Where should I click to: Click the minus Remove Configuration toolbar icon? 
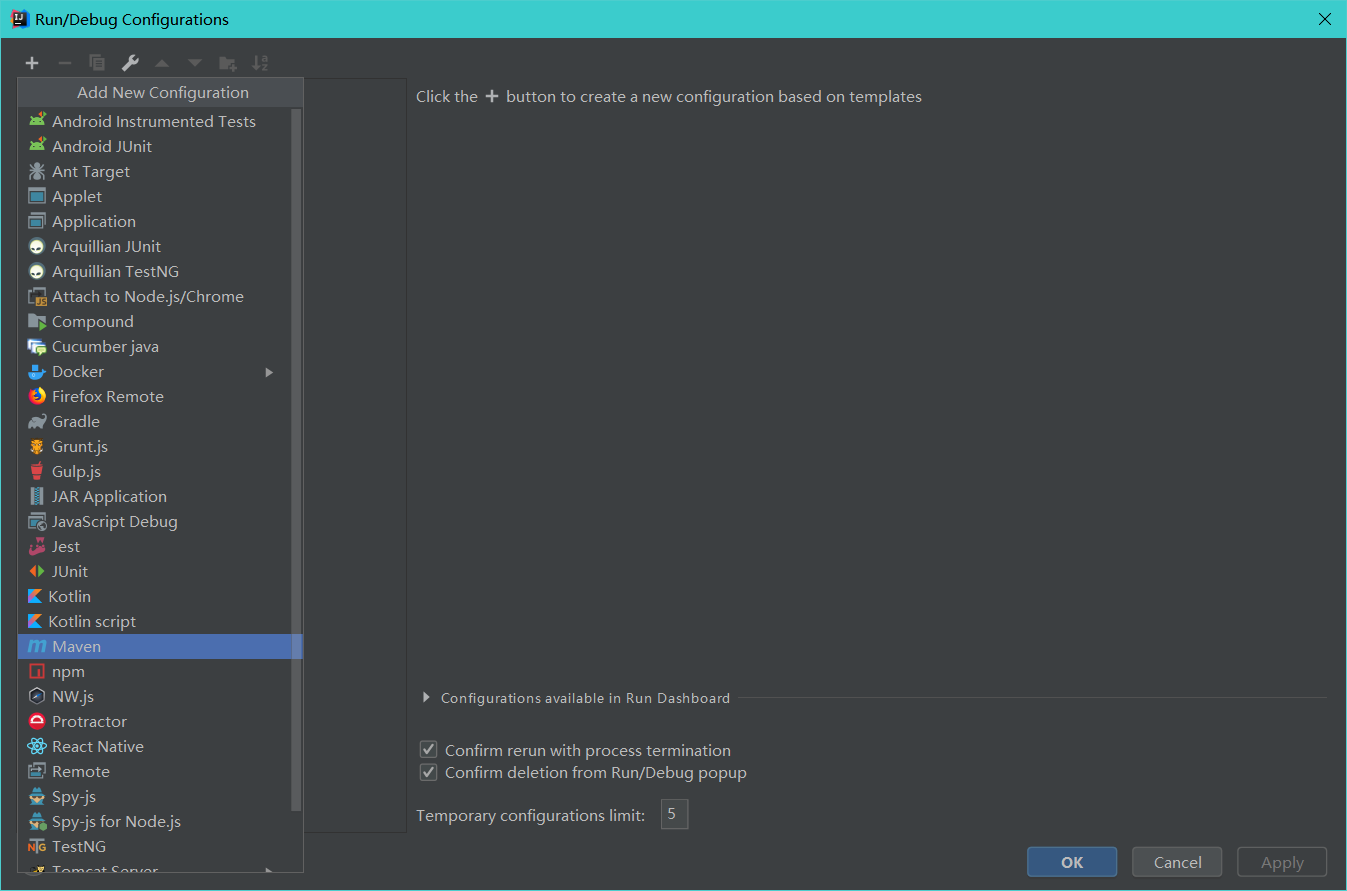(65, 63)
